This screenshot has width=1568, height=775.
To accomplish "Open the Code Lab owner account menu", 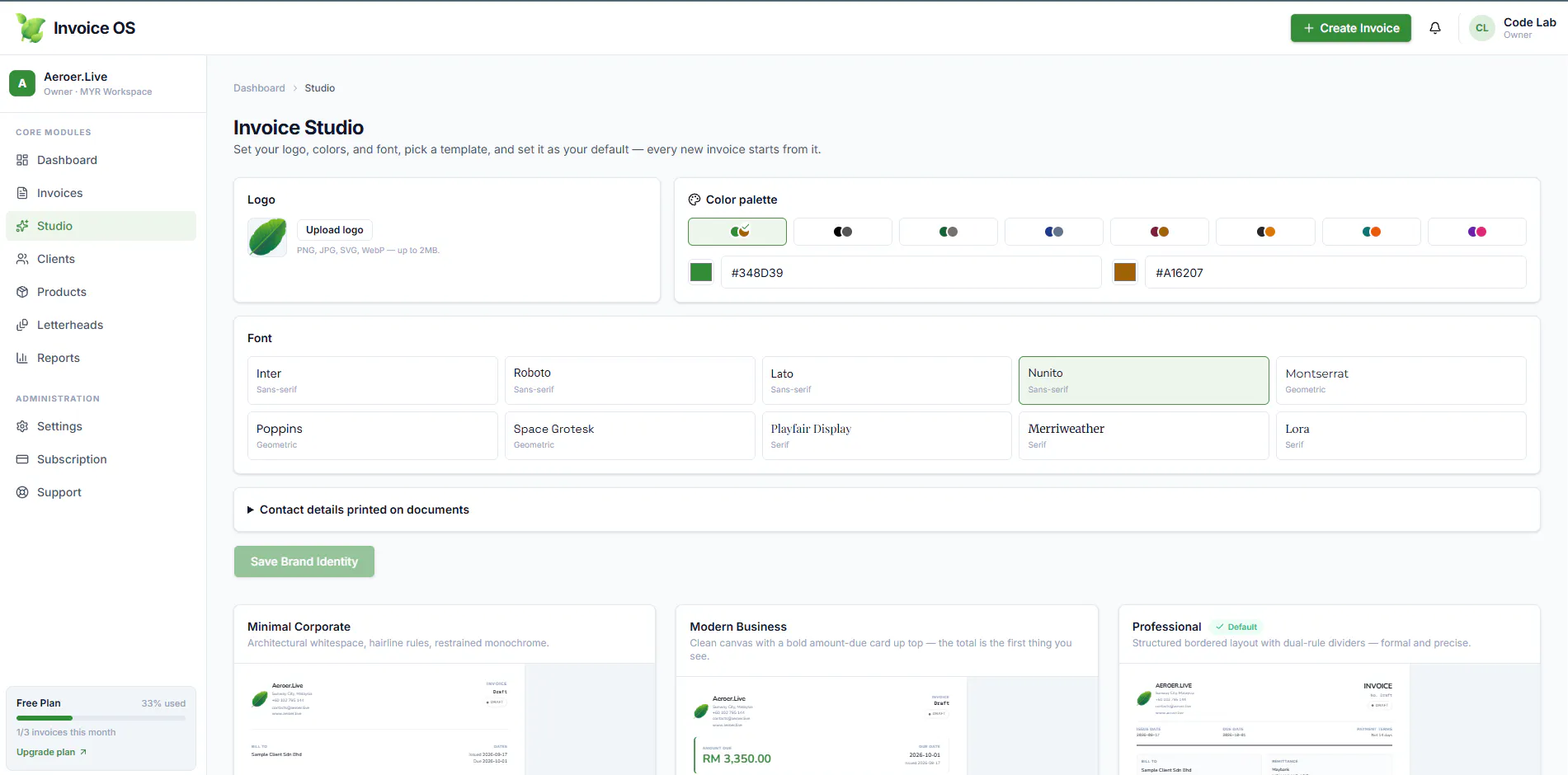I will click(1513, 28).
